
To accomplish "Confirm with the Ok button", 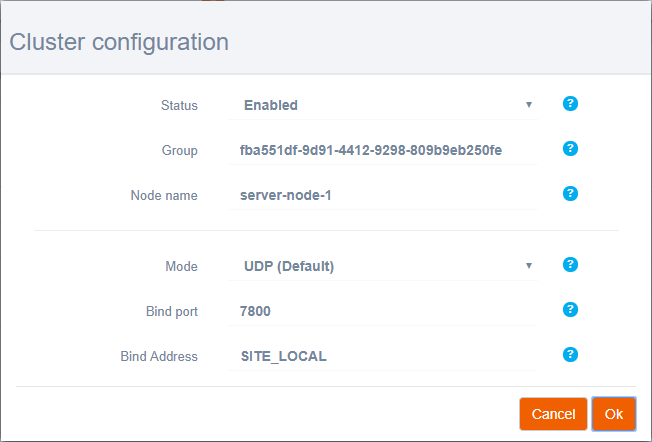I will pyautogui.click(x=613, y=414).
